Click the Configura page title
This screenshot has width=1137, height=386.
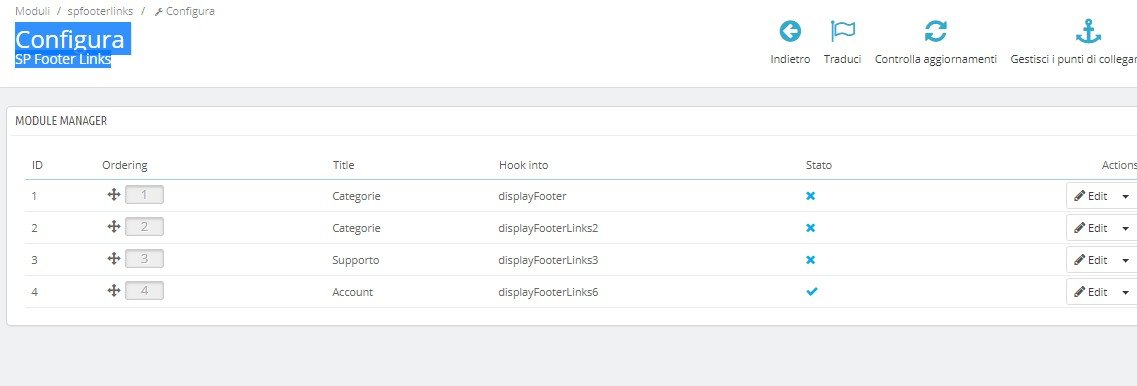(x=70, y=38)
